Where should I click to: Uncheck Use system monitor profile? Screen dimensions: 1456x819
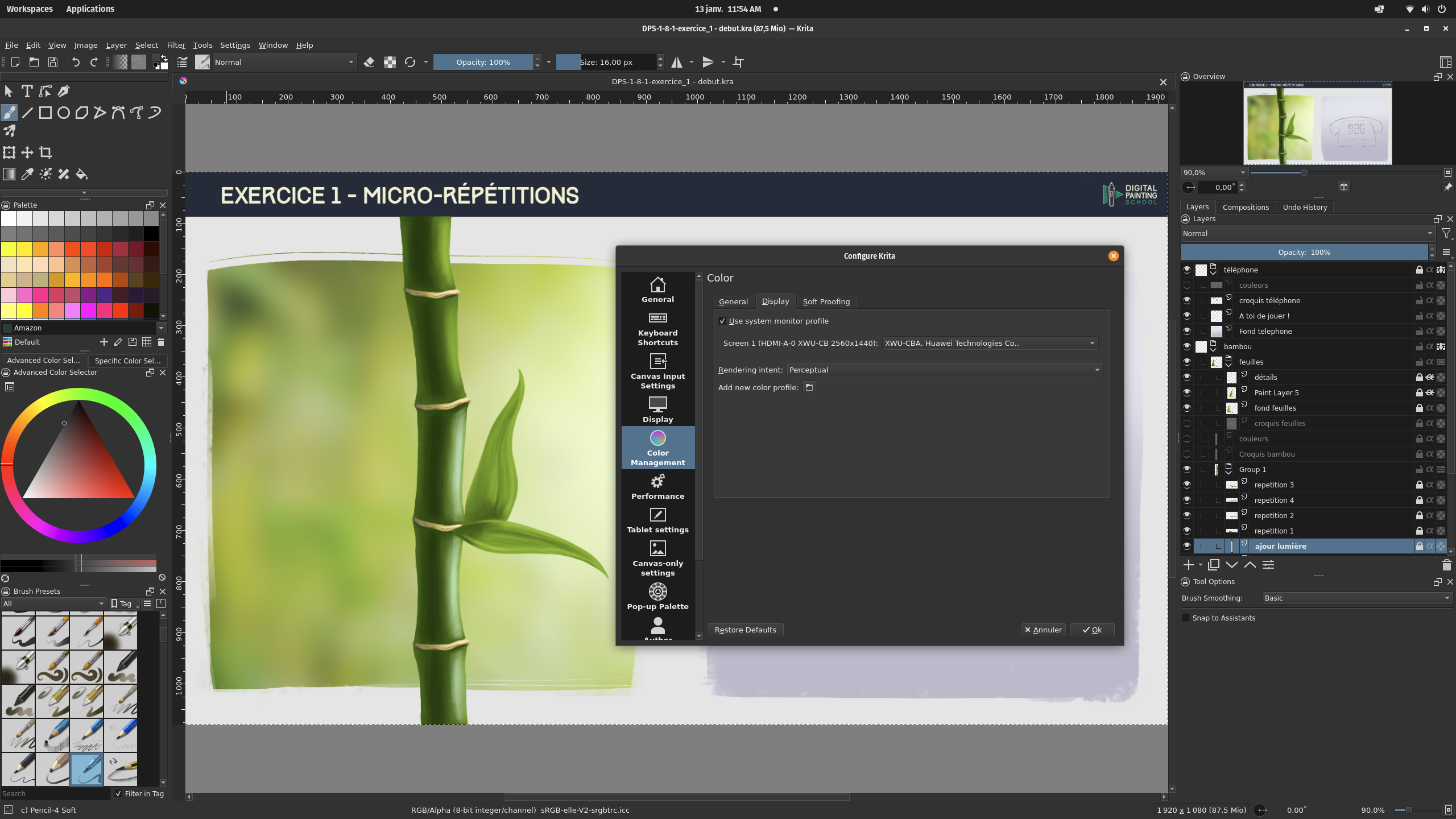(x=722, y=321)
